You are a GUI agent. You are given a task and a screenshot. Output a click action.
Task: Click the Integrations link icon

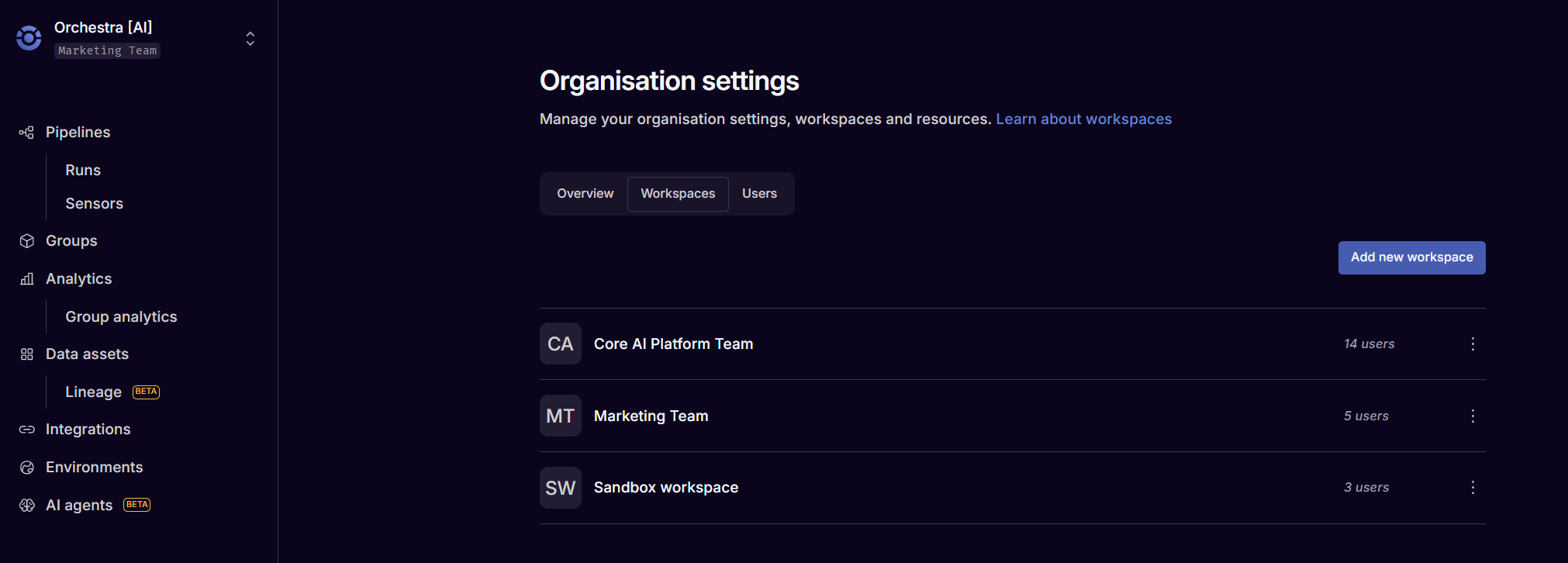tap(27, 430)
